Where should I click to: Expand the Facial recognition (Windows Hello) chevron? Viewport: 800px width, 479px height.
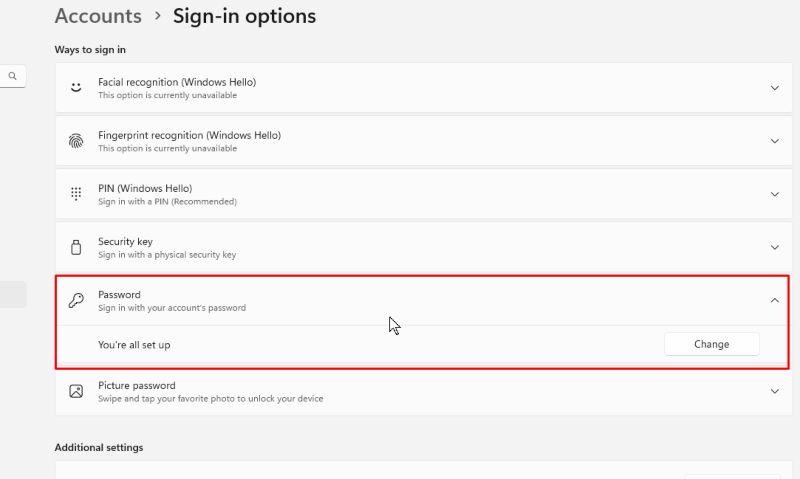click(774, 88)
